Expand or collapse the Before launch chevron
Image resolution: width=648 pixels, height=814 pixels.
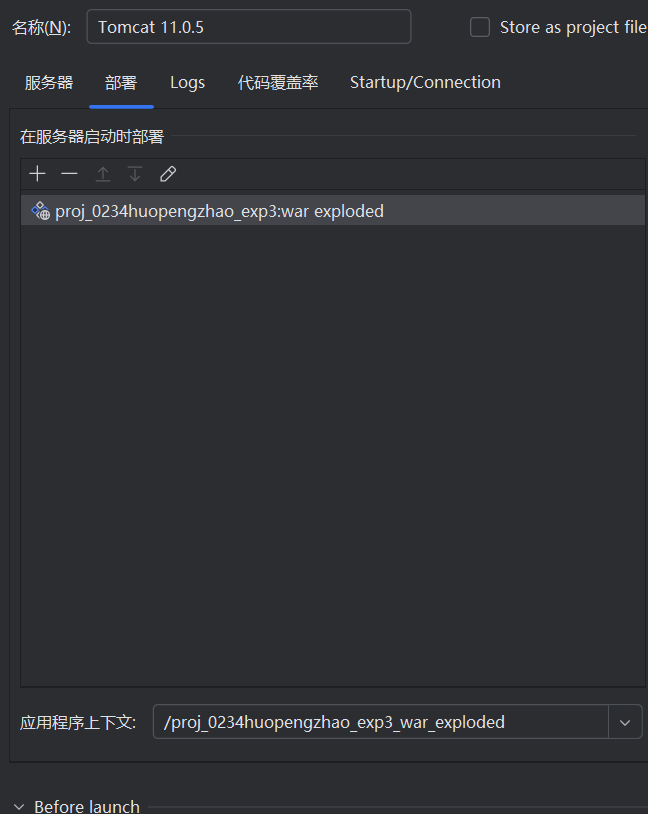point(19,807)
